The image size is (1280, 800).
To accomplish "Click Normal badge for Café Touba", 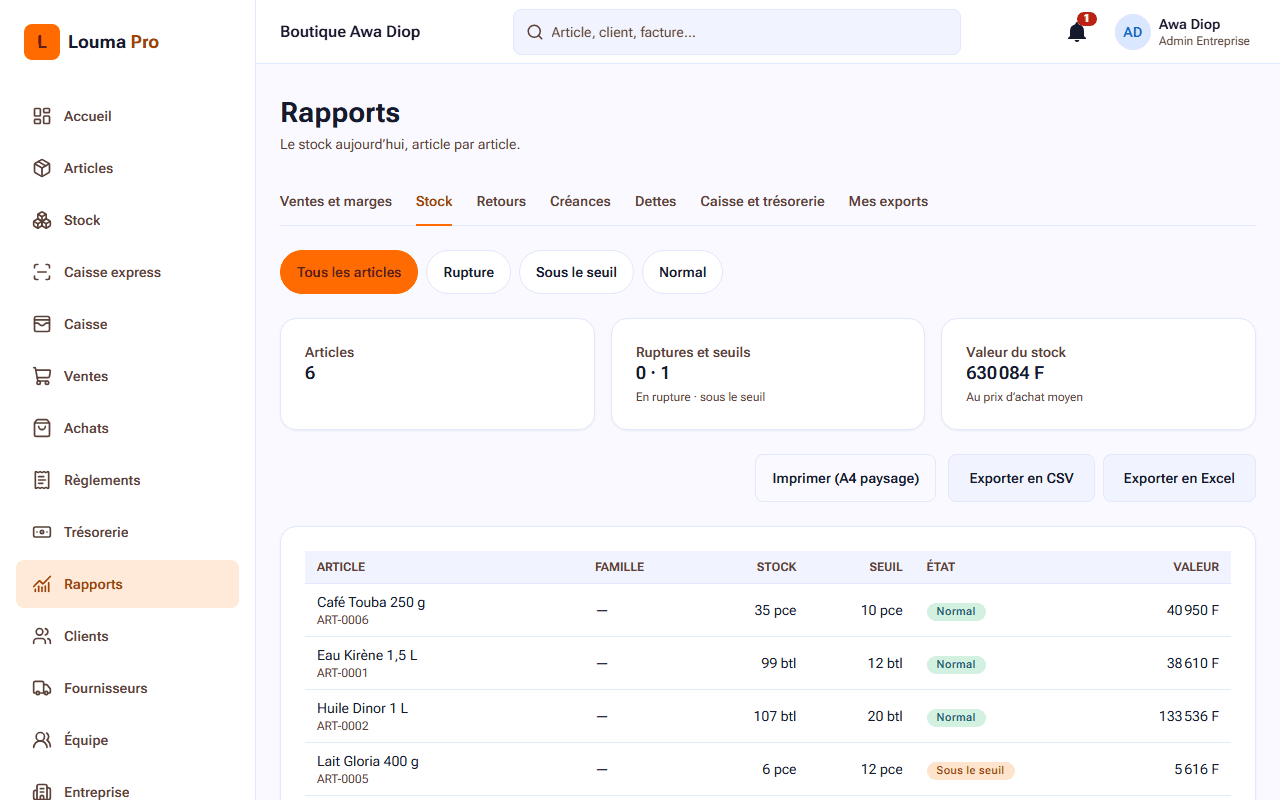I will (x=956, y=611).
